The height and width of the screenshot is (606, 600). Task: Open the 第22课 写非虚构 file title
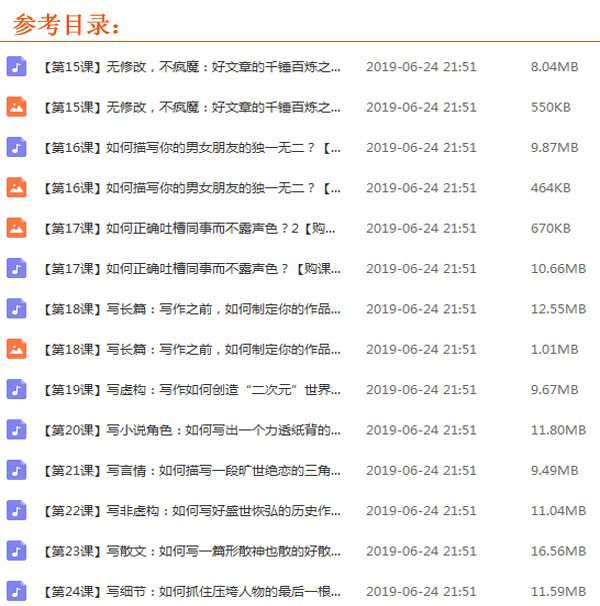(x=191, y=510)
